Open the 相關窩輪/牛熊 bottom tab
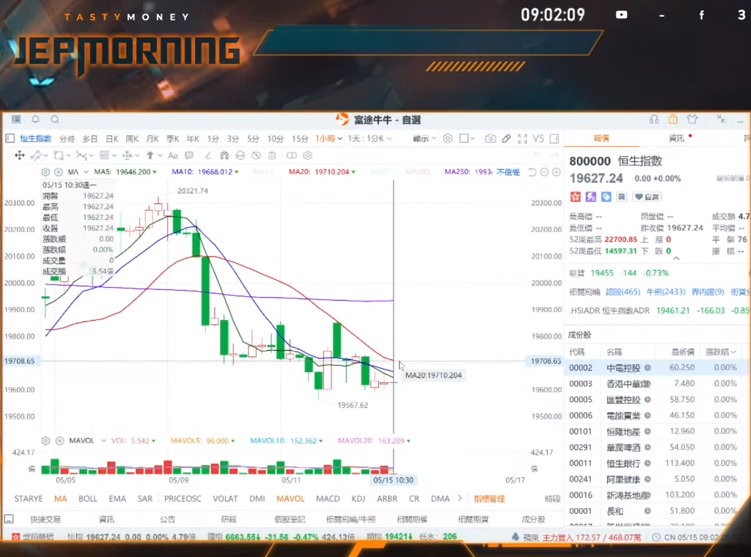The height and width of the screenshot is (557, 751). pyautogui.click(x=351, y=519)
